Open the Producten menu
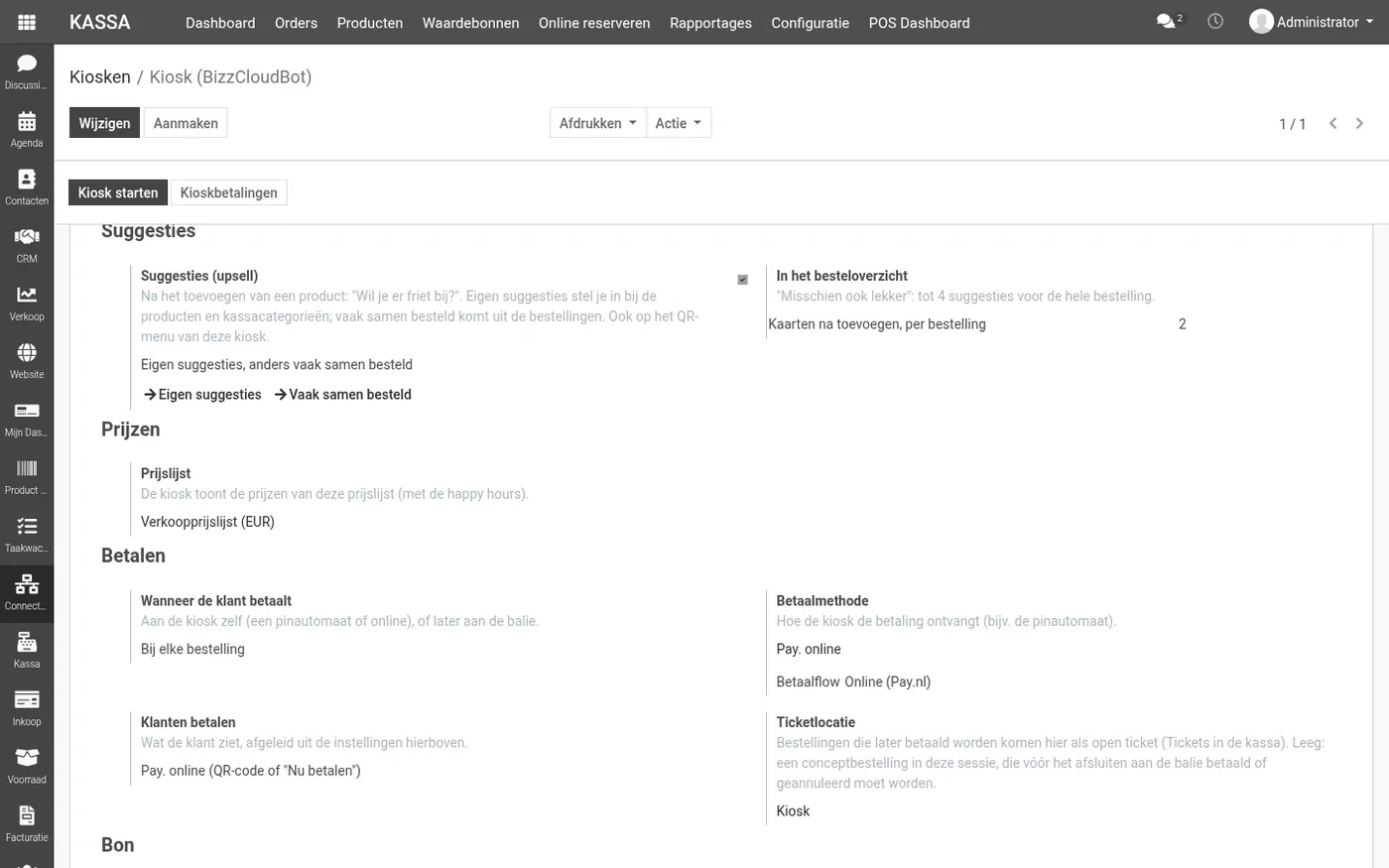 pos(370,23)
